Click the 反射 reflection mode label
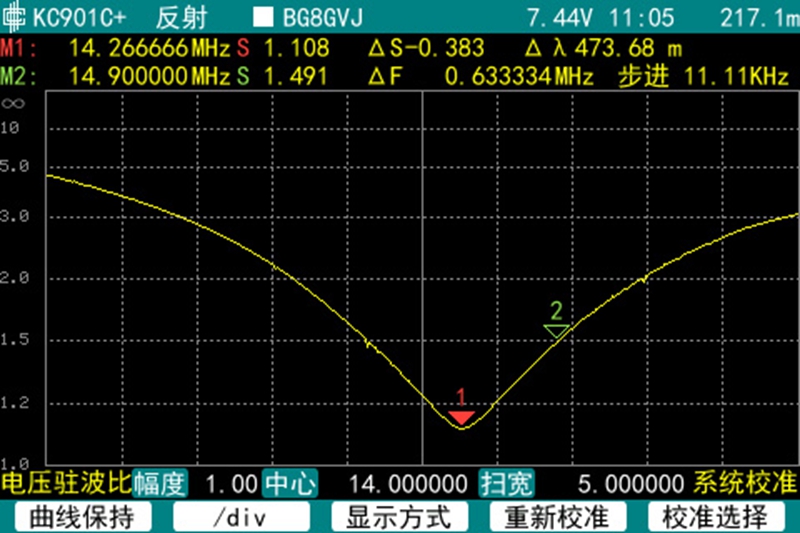 tap(181, 18)
